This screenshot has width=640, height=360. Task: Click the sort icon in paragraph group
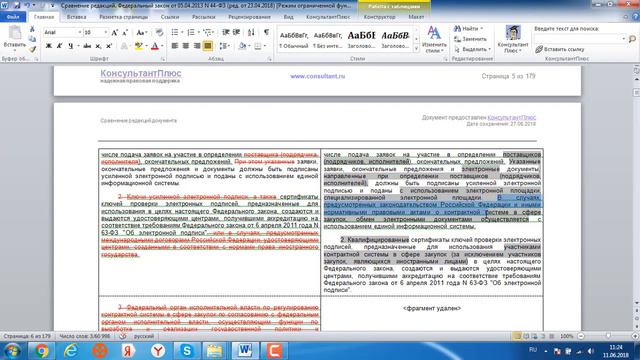point(251,32)
